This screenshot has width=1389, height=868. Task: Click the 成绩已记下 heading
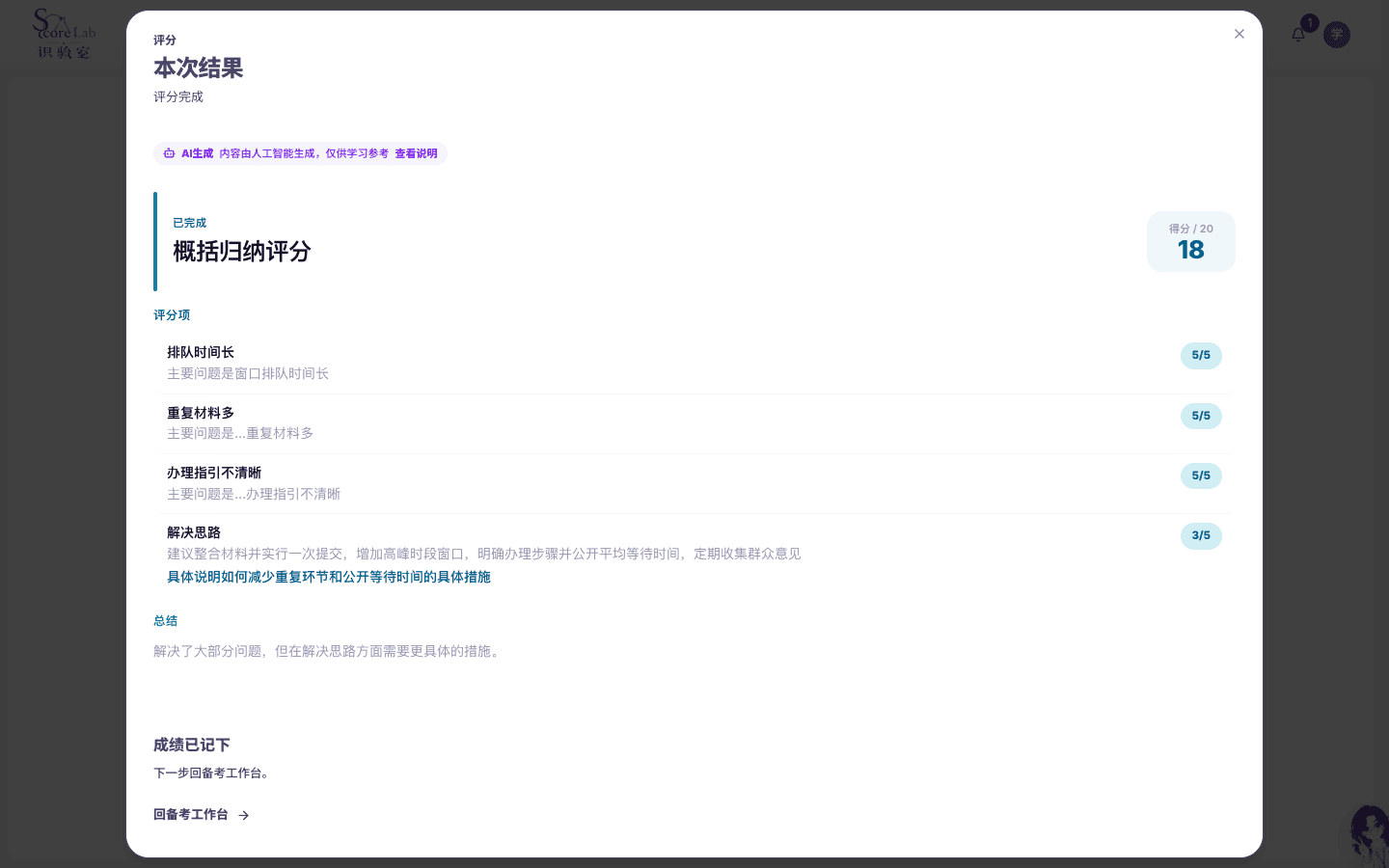coord(192,745)
